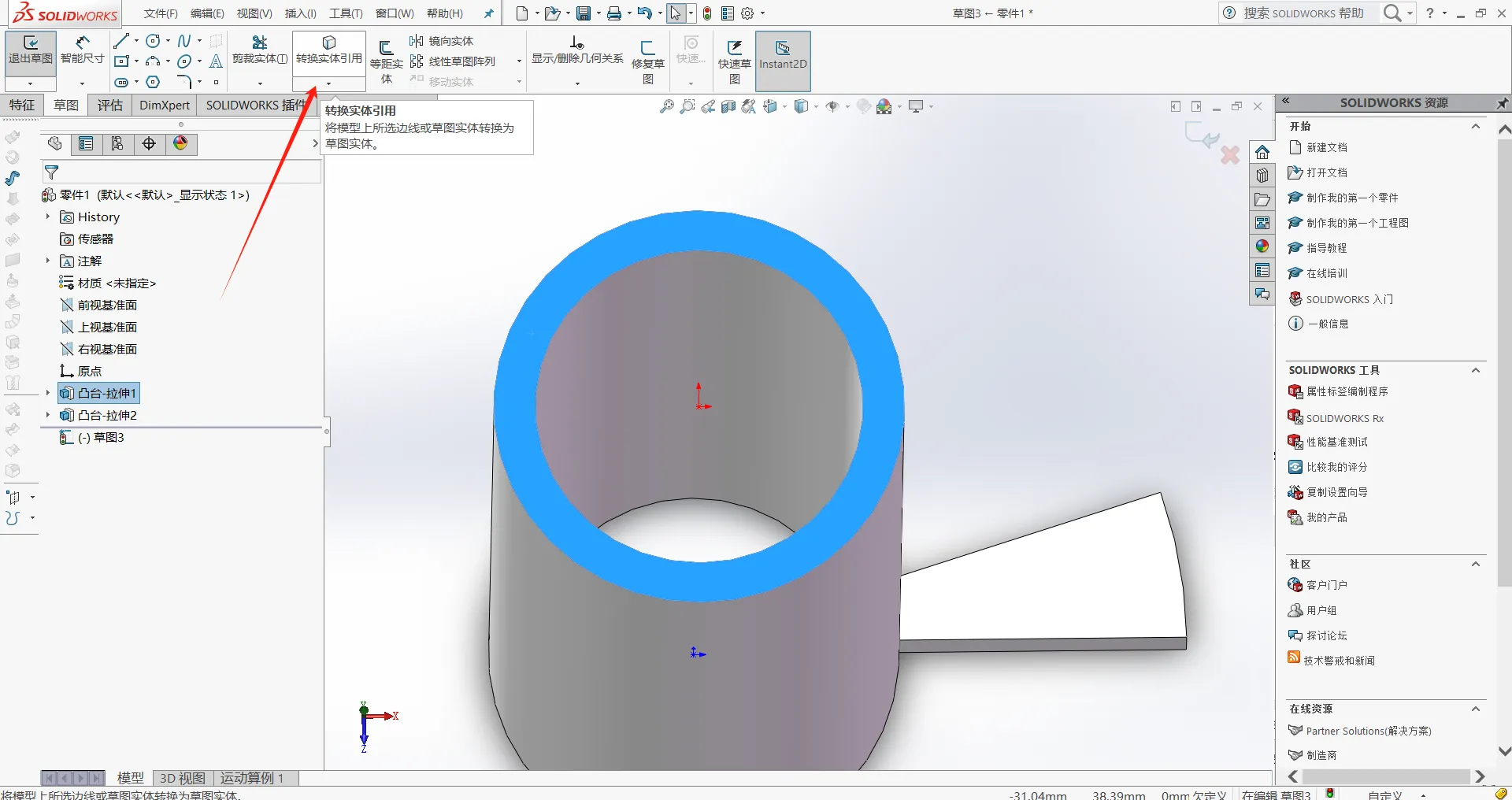
Task: Click the Zoom to Fit view icon
Action: click(667, 106)
